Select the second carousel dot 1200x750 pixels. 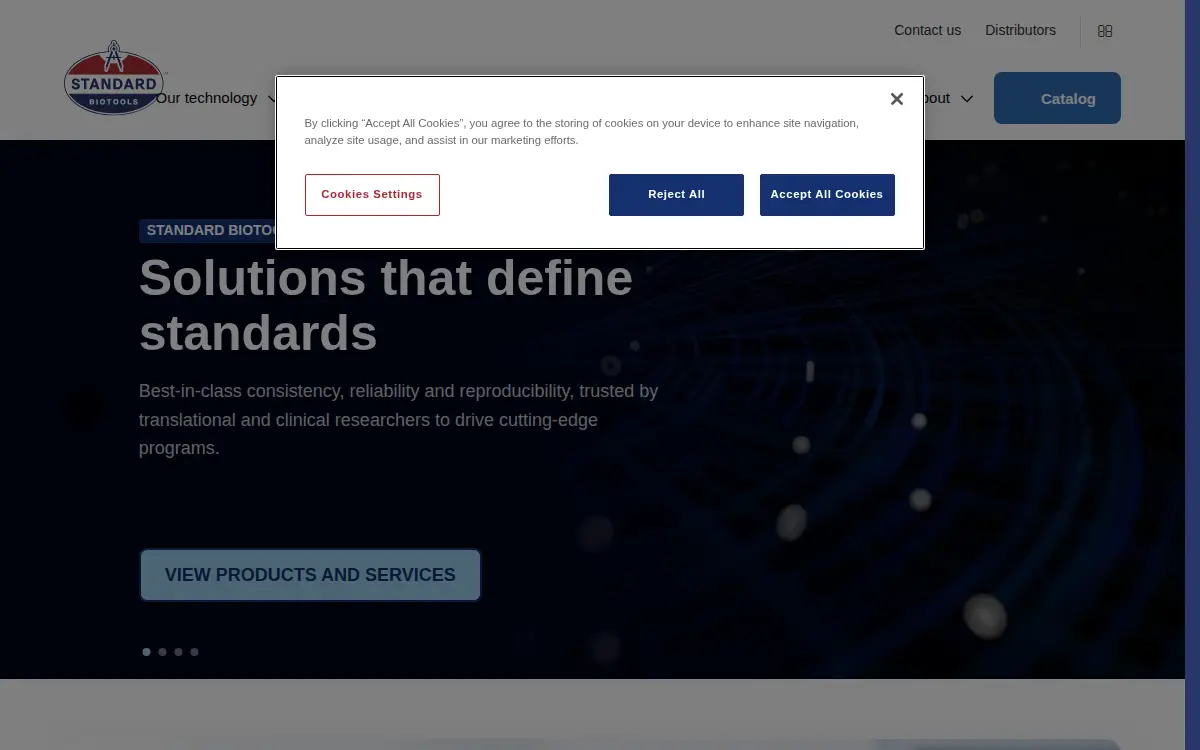[163, 652]
